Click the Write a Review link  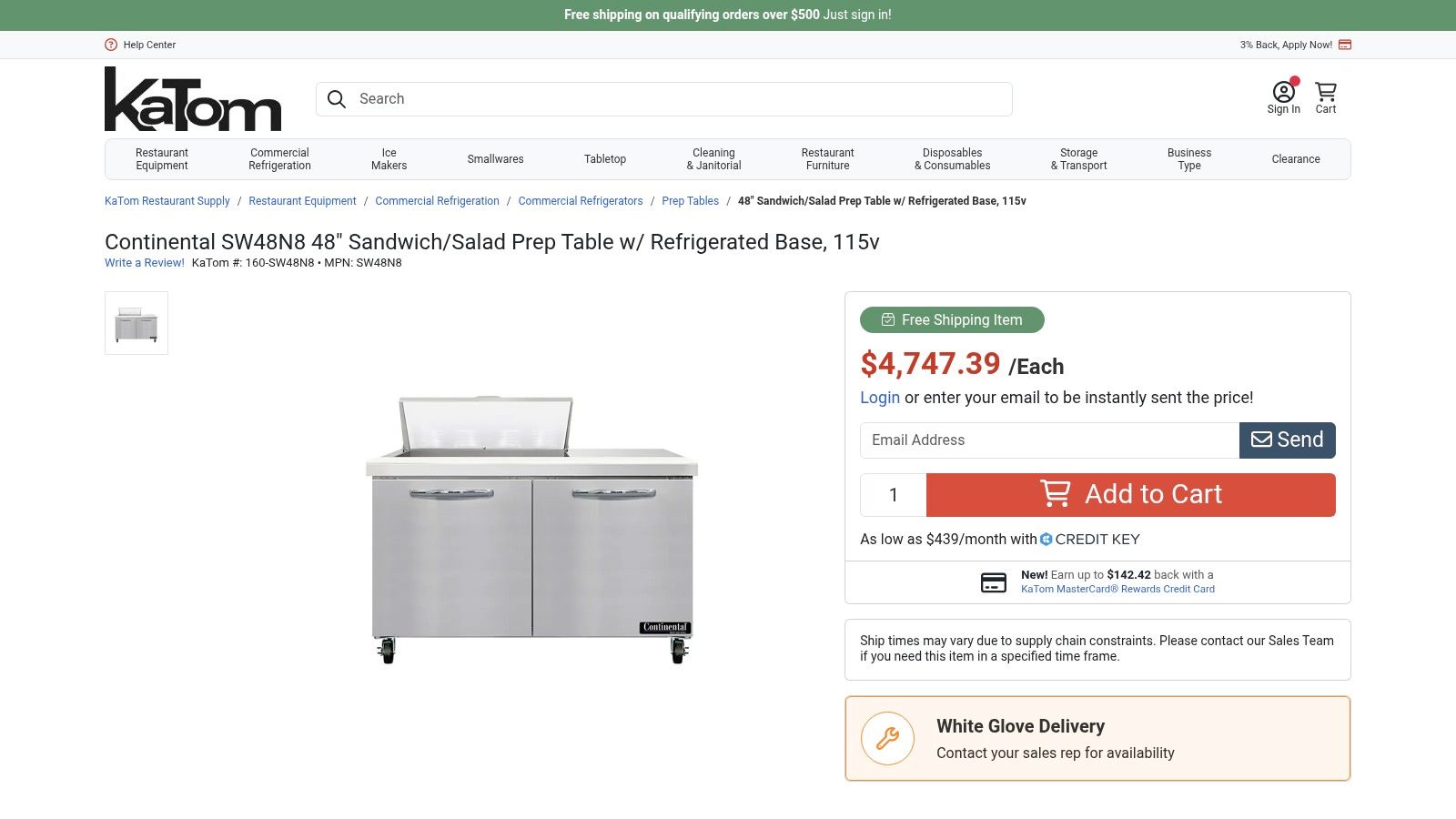pos(144,263)
